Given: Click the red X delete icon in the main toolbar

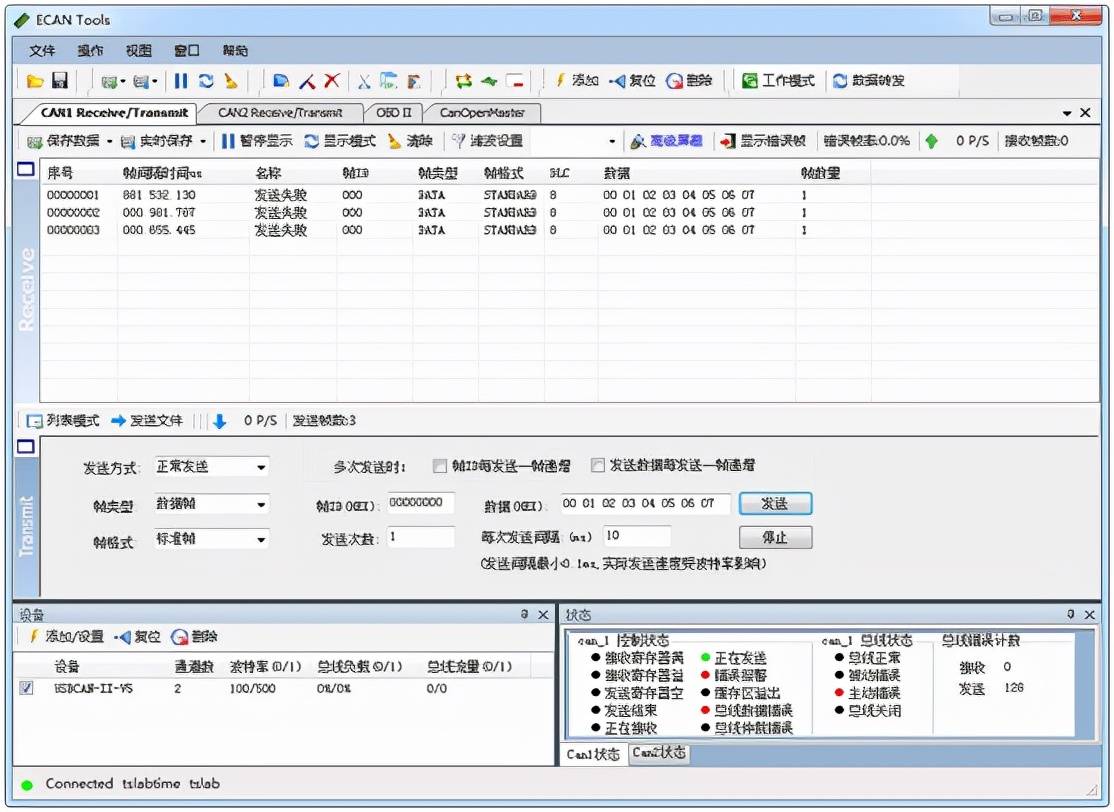Looking at the screenshot, I should [332, 81].
